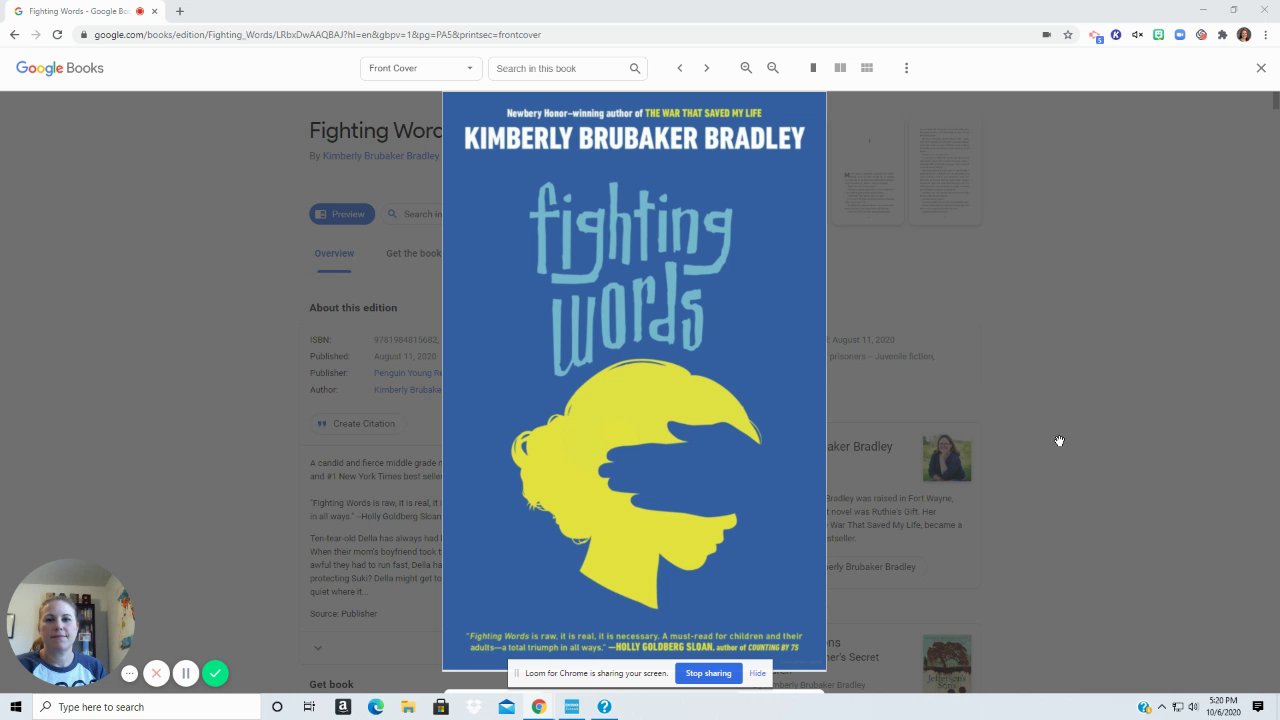1280x720 pixels.
Task: Open the Windows notification center
Action: pyautogui.click(x=1258, y=707)
